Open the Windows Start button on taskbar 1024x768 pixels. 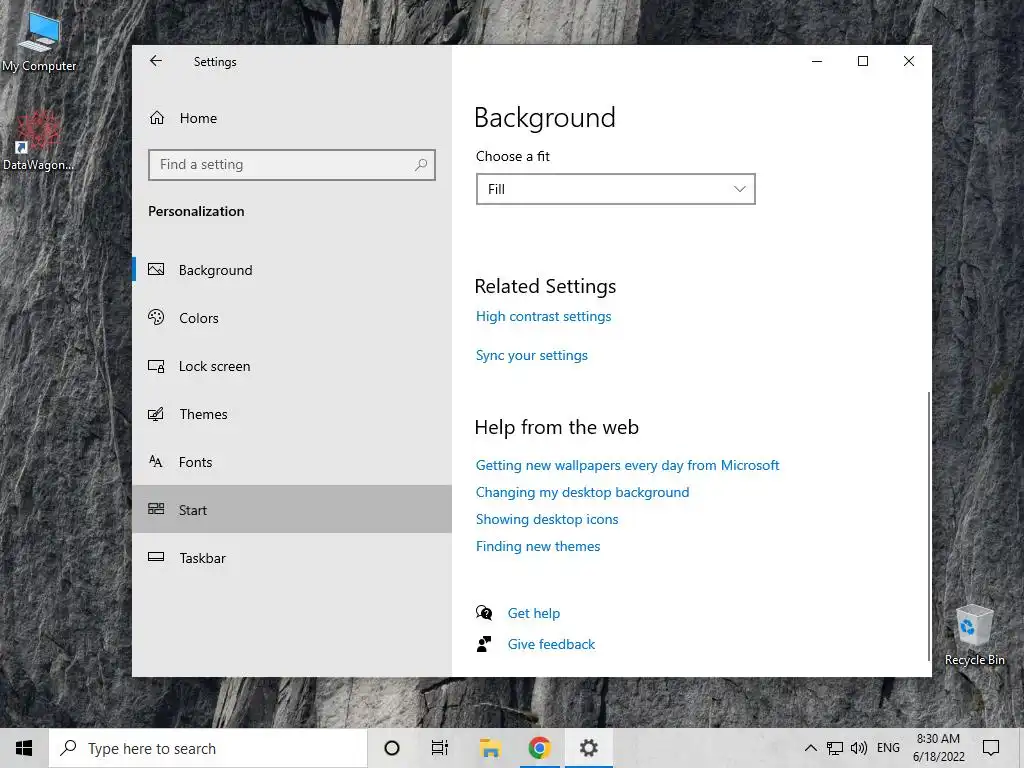pyautogui.click(x=24, y=748)
